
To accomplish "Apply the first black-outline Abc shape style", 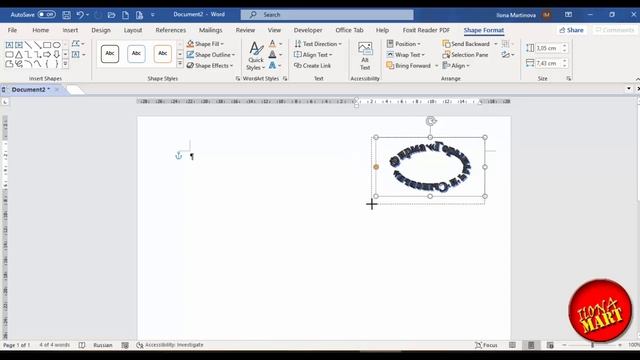I will [110, 54].
